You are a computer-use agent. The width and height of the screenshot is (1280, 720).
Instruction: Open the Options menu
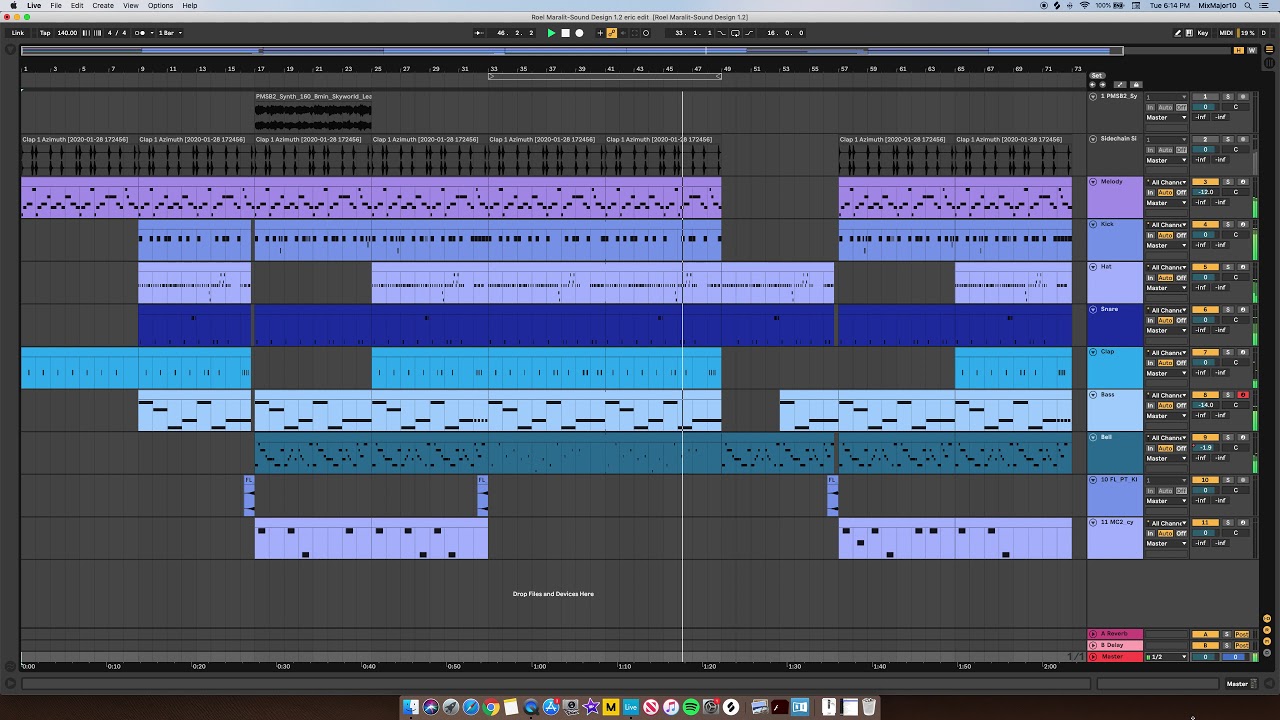point(161,6)
